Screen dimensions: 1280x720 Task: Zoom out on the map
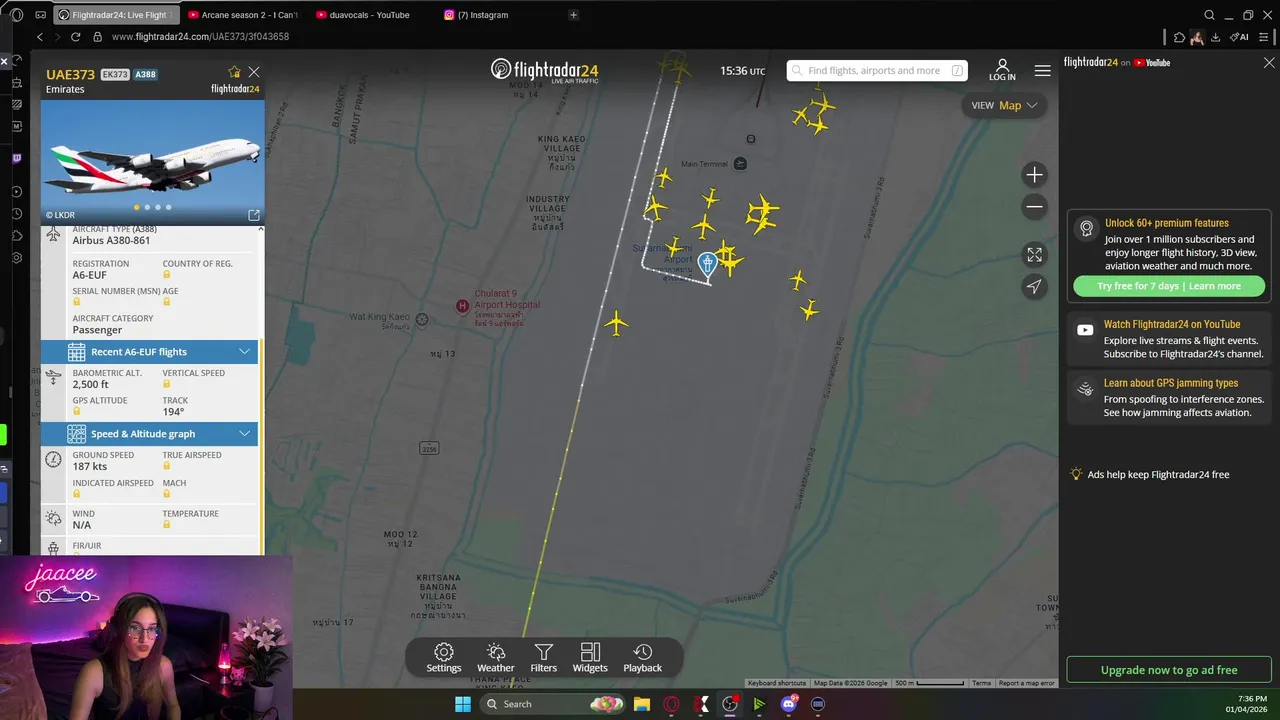(x=1034, y=207)
